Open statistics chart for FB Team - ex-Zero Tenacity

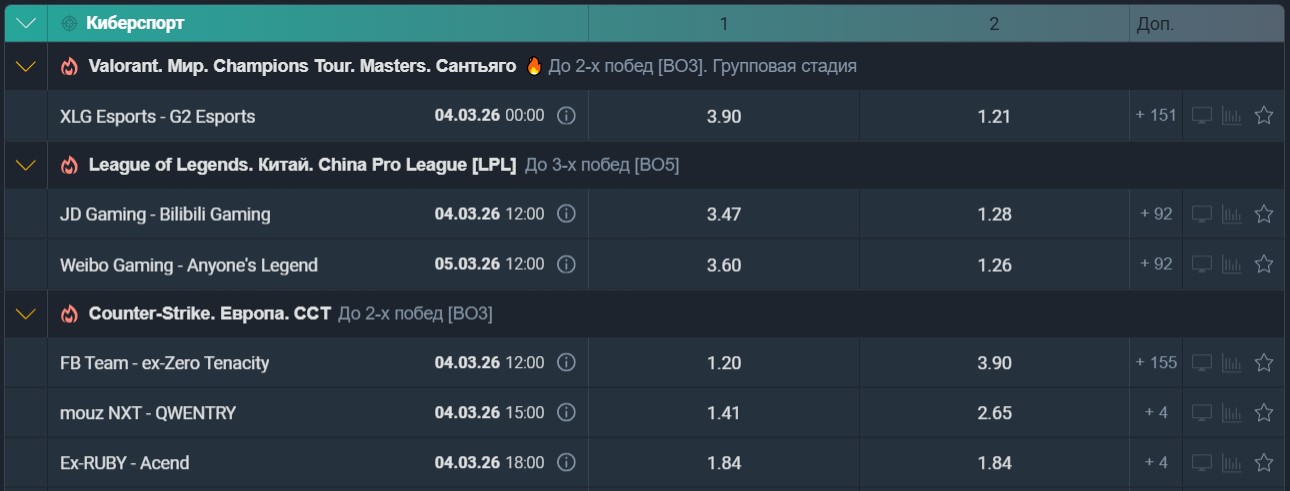pos(1232,363)
